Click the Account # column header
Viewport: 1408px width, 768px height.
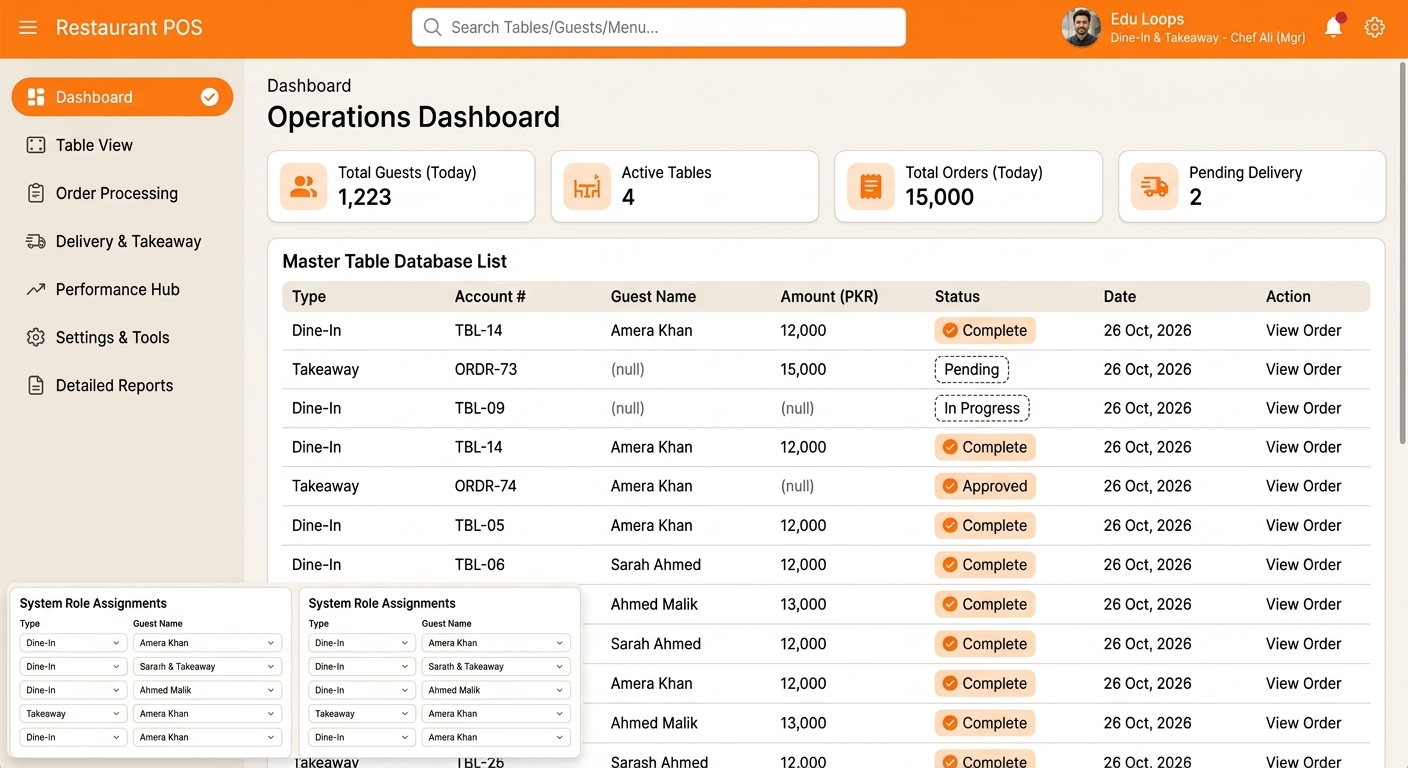tap(490, 297)
